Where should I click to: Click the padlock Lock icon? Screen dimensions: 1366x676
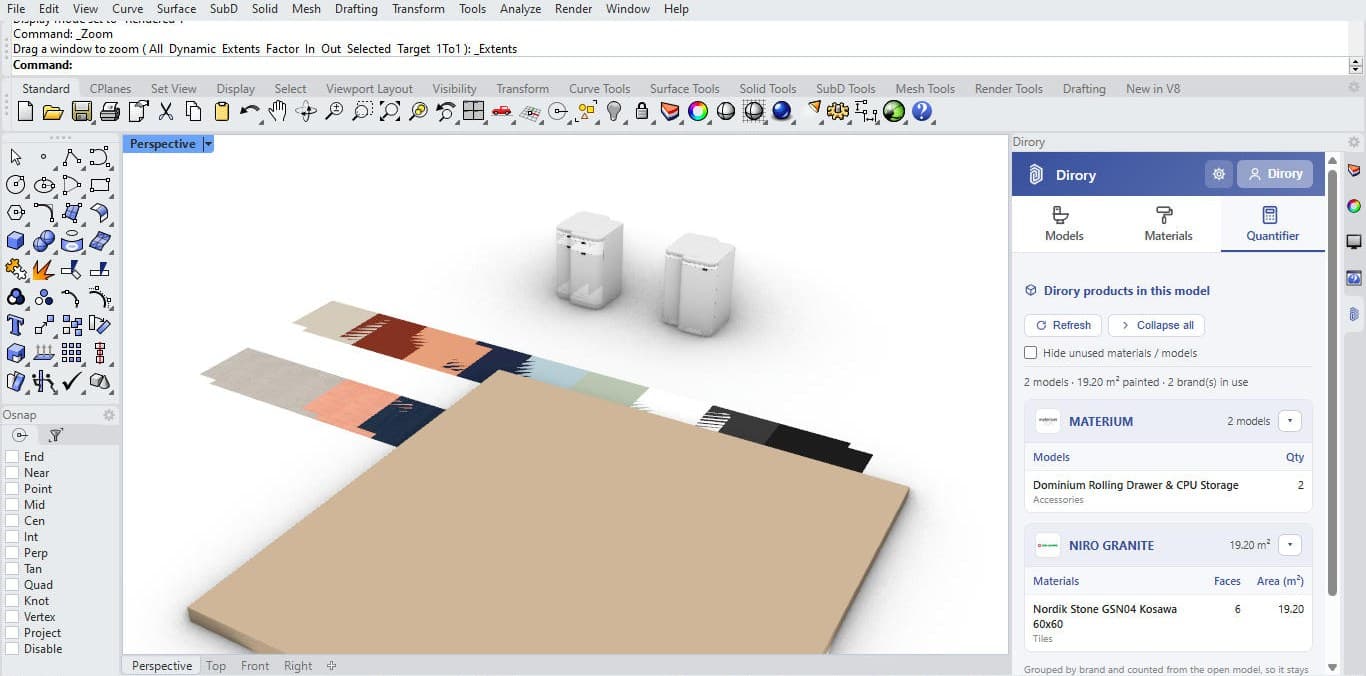pyautogui.click(x=642, y=112)
